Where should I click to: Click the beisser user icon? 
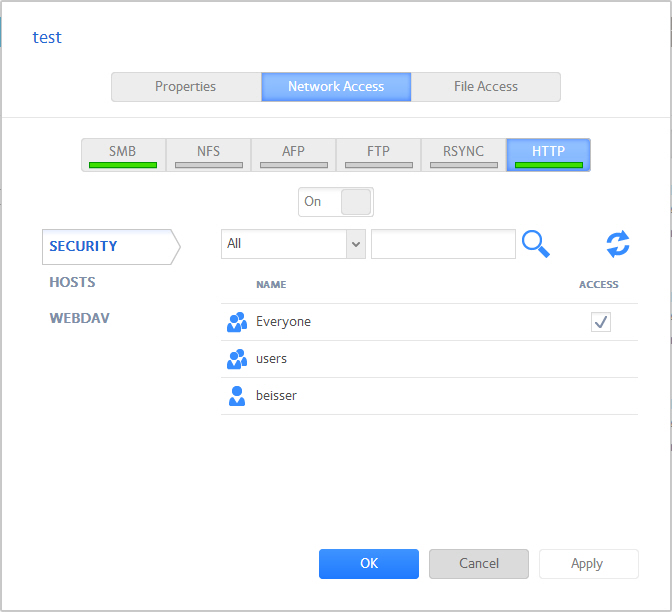click(237, 396)
